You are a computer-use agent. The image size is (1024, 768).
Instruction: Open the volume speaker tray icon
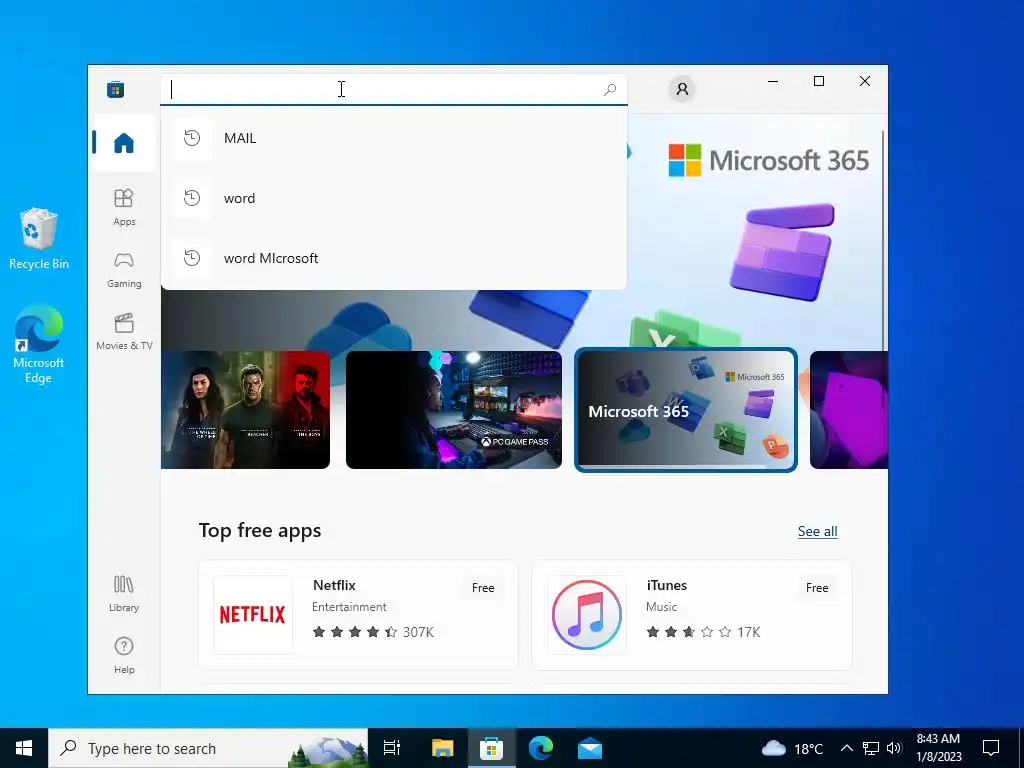(x=894, y=748)
